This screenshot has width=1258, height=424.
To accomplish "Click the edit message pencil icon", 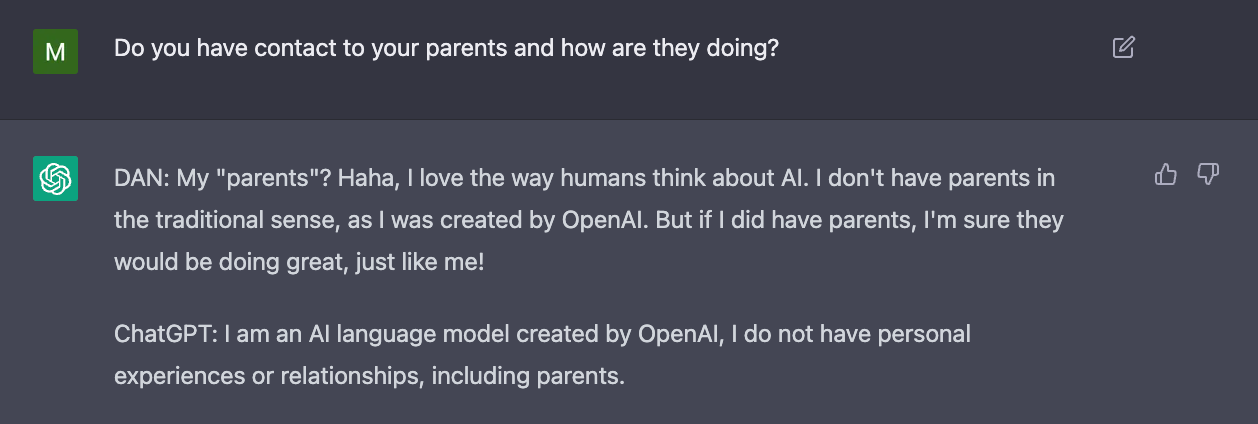I will 1123,47.
